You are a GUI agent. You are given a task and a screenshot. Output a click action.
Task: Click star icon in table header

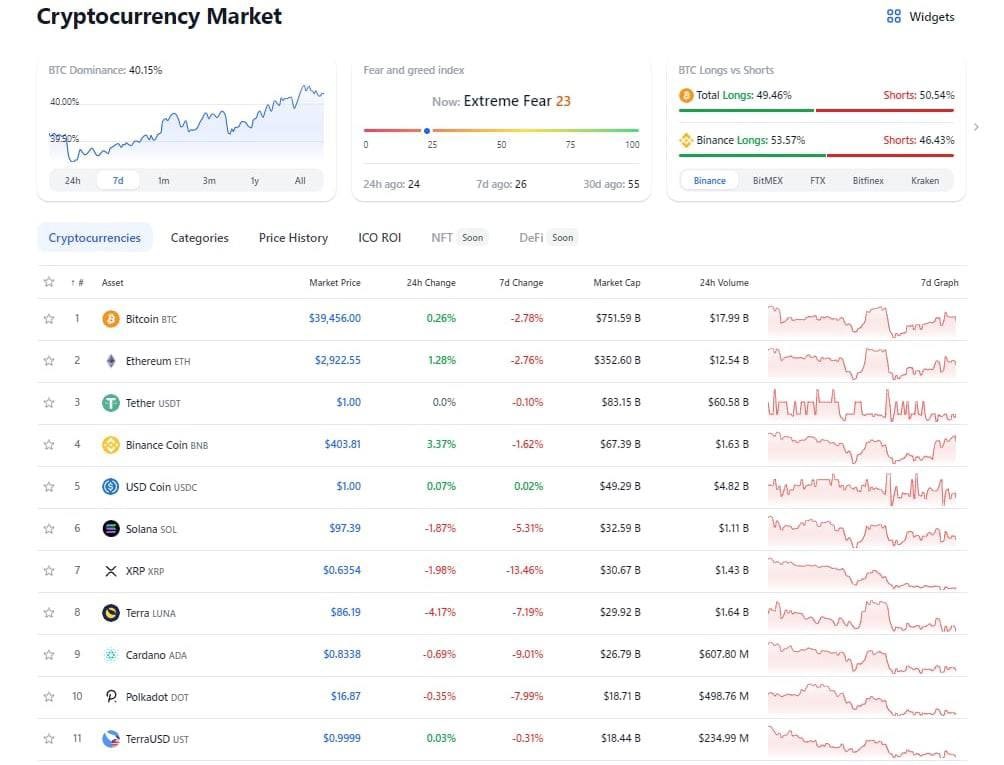tap(49, 282)
